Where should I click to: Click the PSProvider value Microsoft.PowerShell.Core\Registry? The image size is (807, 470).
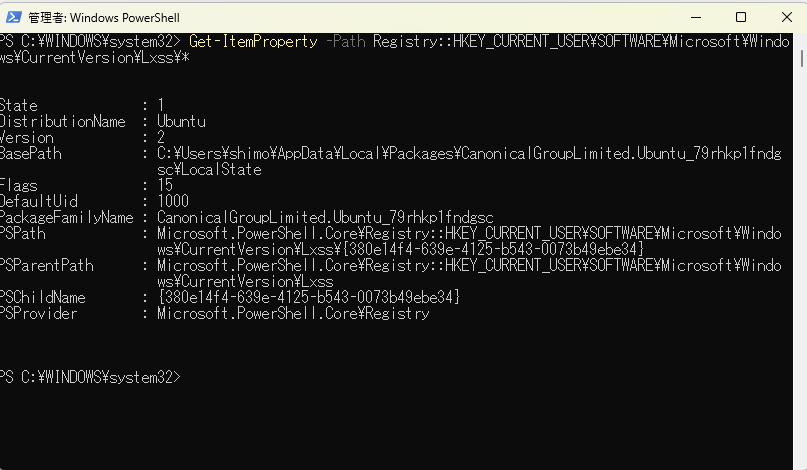point(293,313)
